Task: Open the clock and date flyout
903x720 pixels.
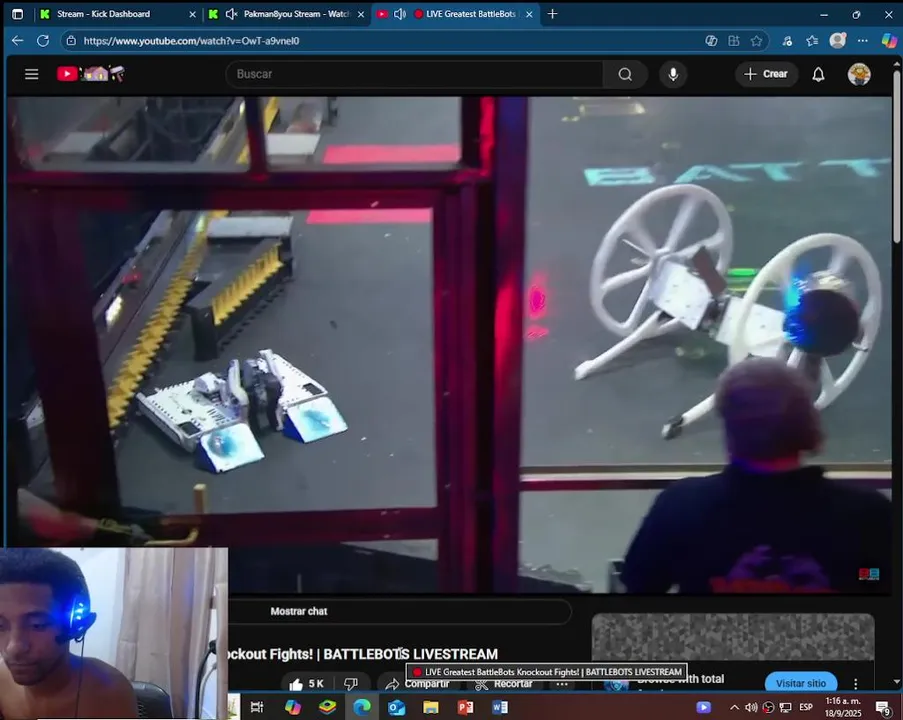Action: click(x=843, y=707)
